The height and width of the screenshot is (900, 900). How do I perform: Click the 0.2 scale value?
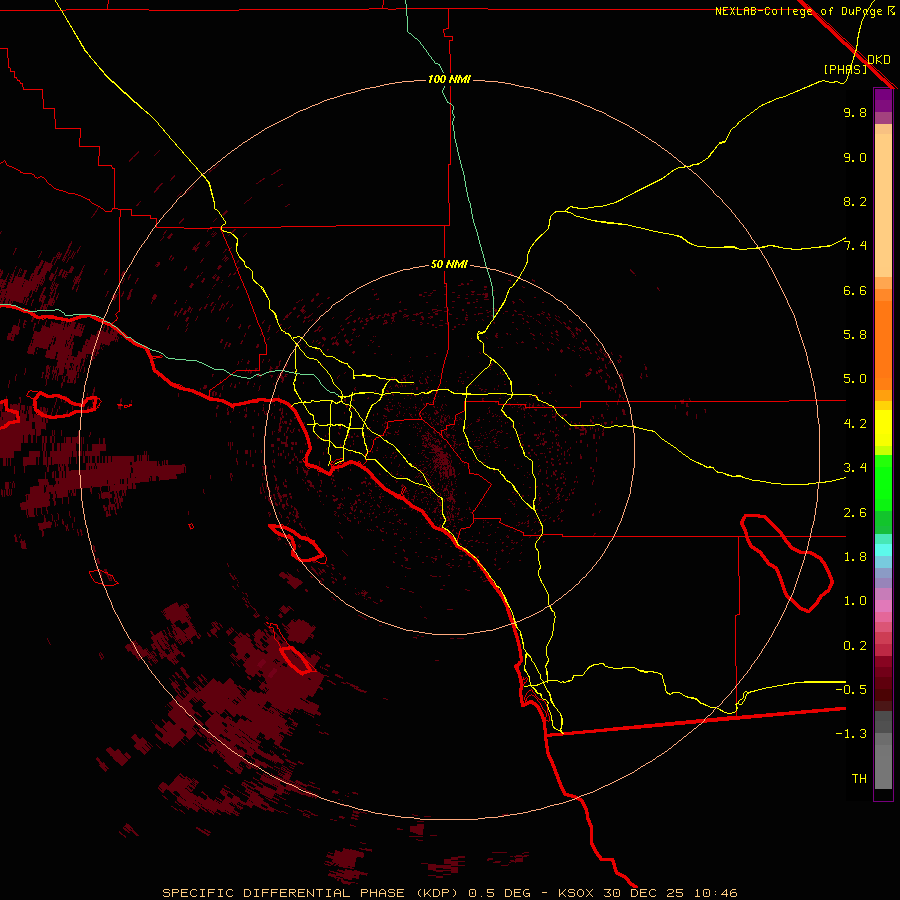point(855,646)
